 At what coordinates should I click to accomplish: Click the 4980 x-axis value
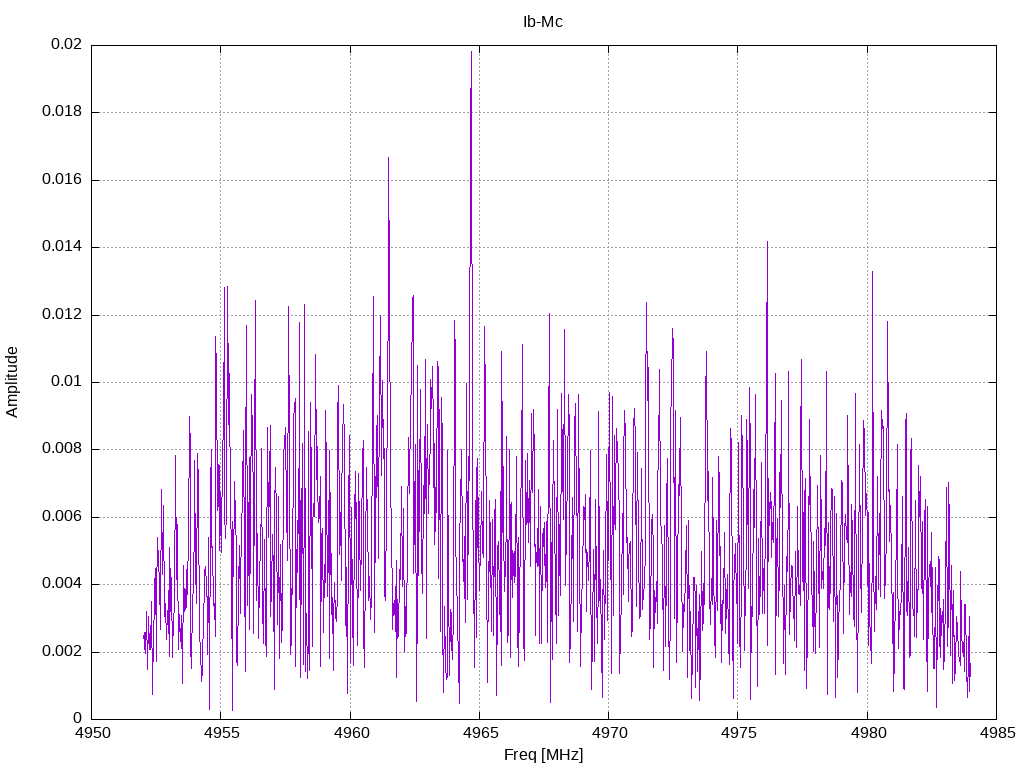coord(867,733)
